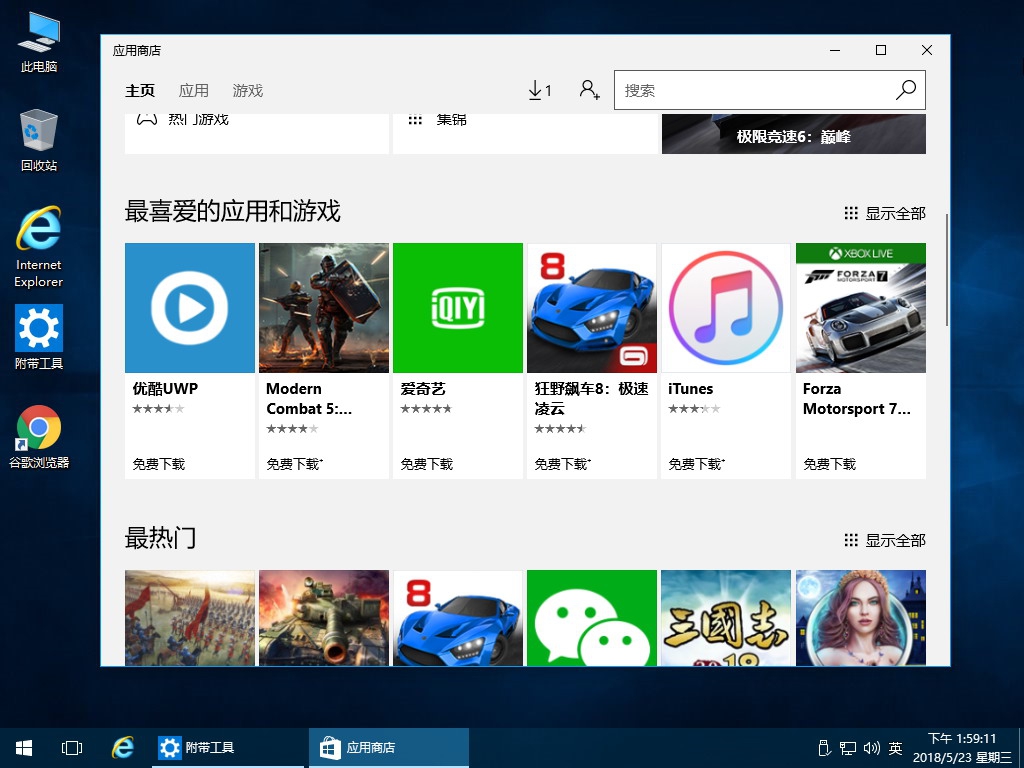Open the 三國志 game thumbnail
The width and height of the screenshot is (1024, 768).
[726, 618]
